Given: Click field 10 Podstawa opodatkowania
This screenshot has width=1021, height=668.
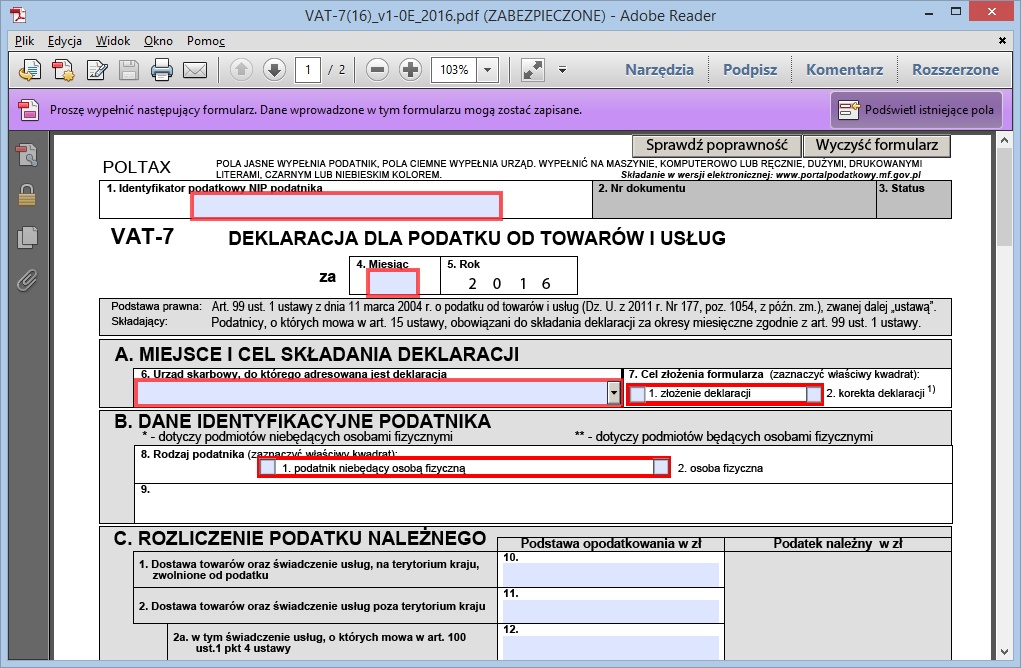Looking at the screenshot, I should click(x=611, y=574).
